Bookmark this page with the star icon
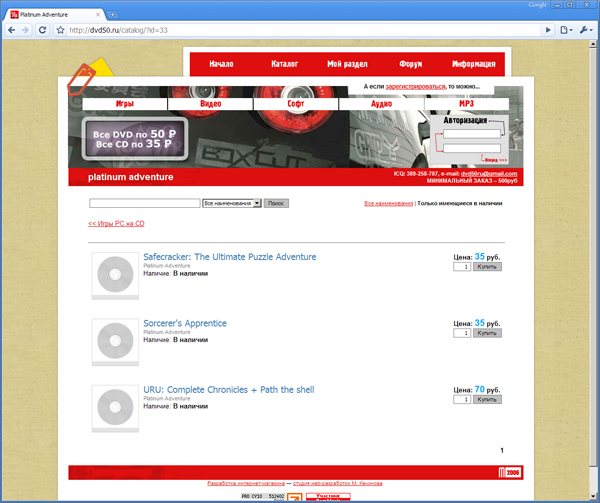Screen dimensions: 600x503 (x=60, y=30)
